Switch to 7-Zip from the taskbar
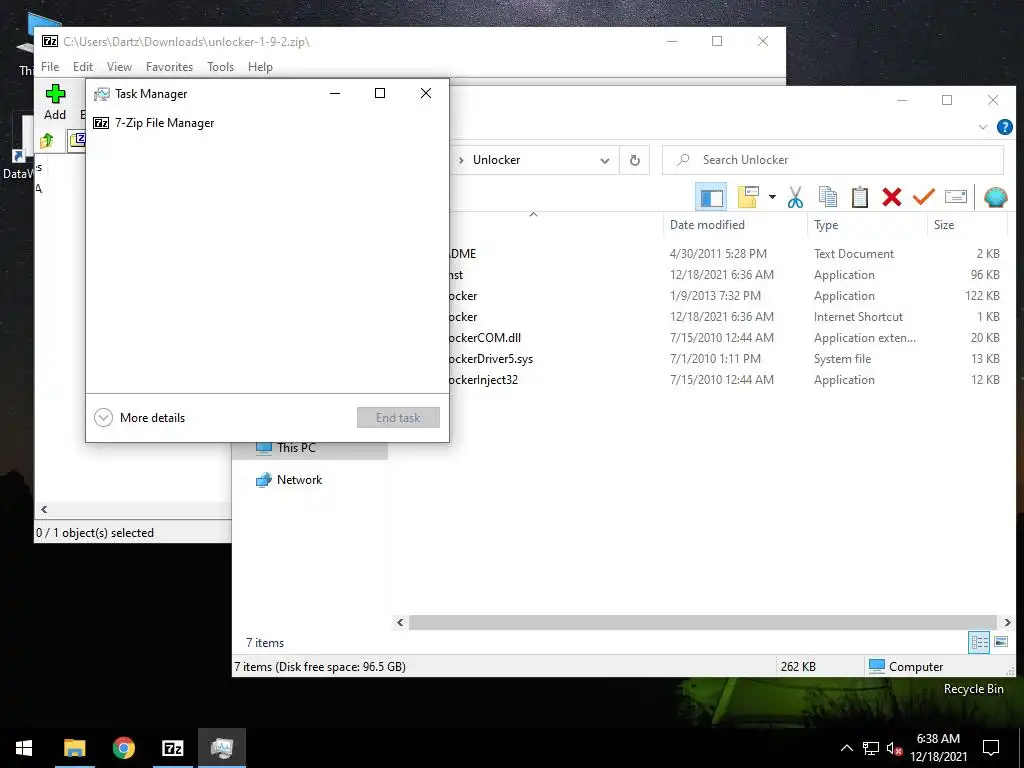 (172, 748)
